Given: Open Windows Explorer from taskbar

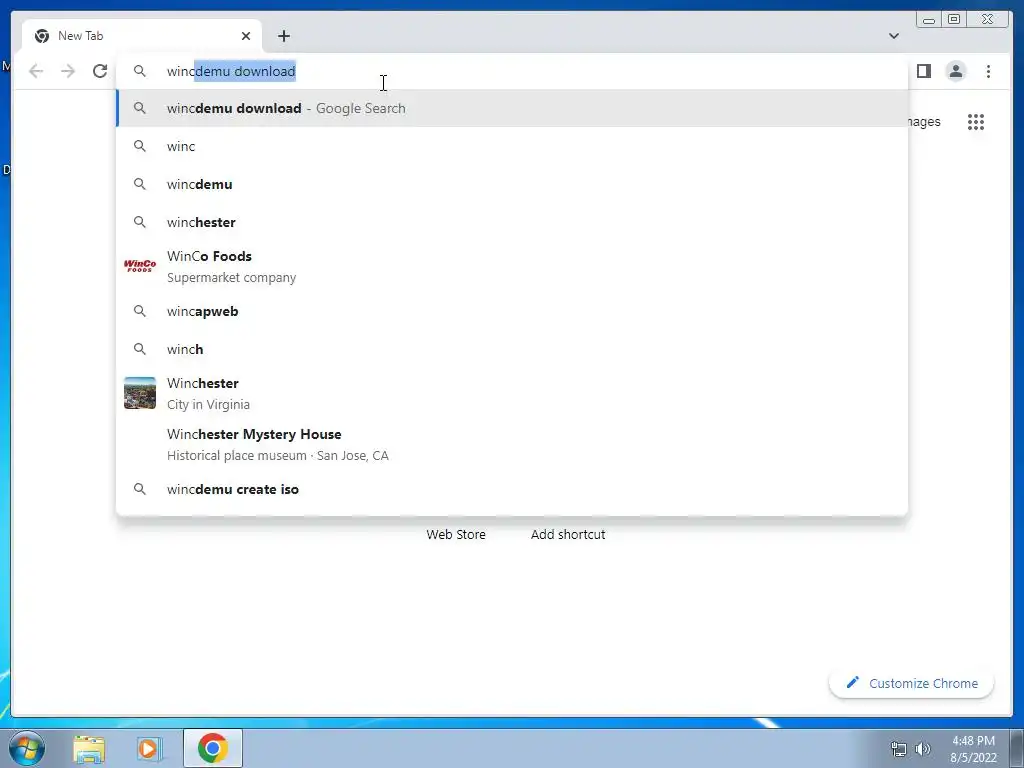Looking at the screenshot, I should click(x=89, y=748).
